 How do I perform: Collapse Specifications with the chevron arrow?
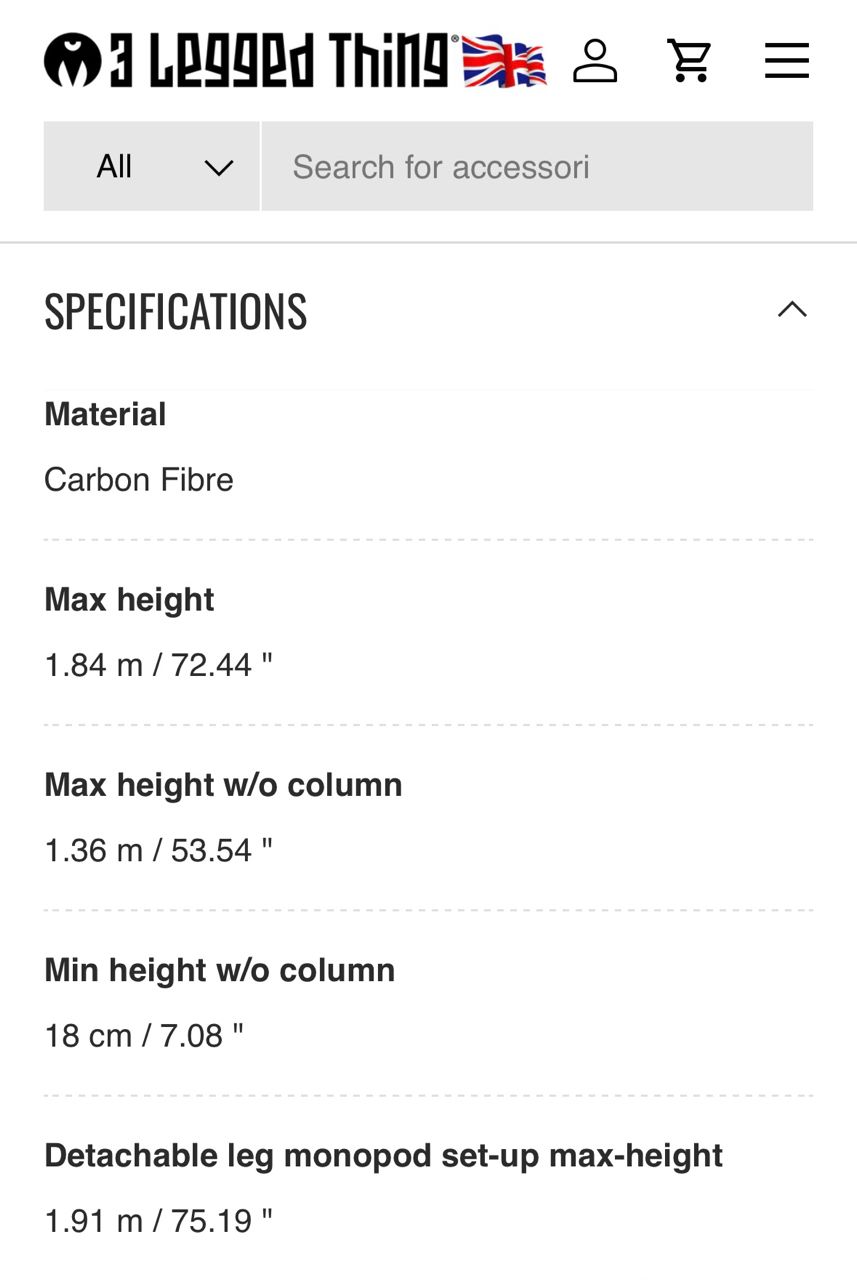[x=792, y=310]
